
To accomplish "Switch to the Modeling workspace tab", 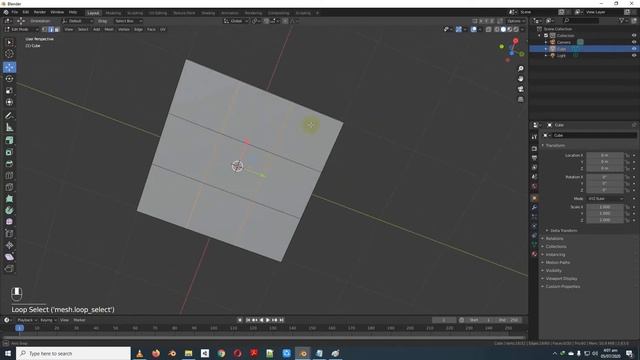I will (113, 13).
